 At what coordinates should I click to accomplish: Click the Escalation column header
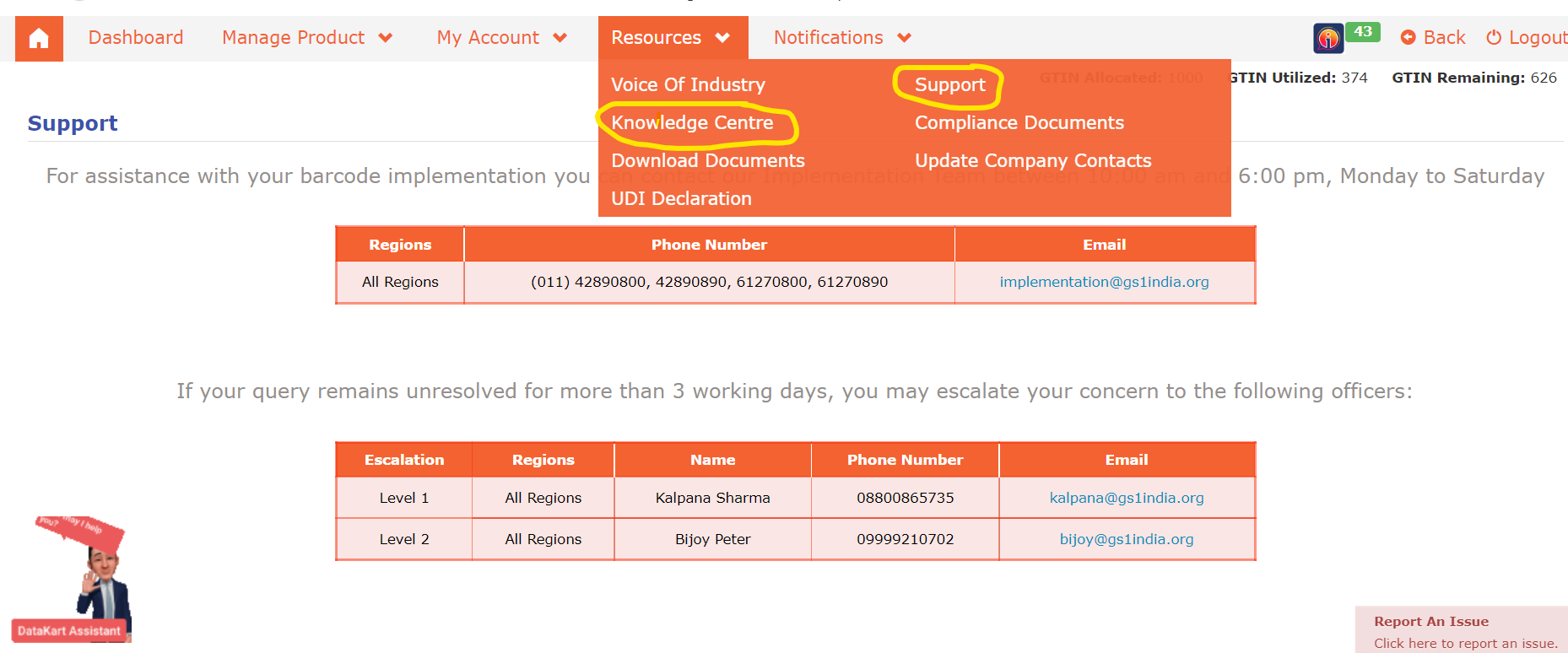click(x=404, y=460)
